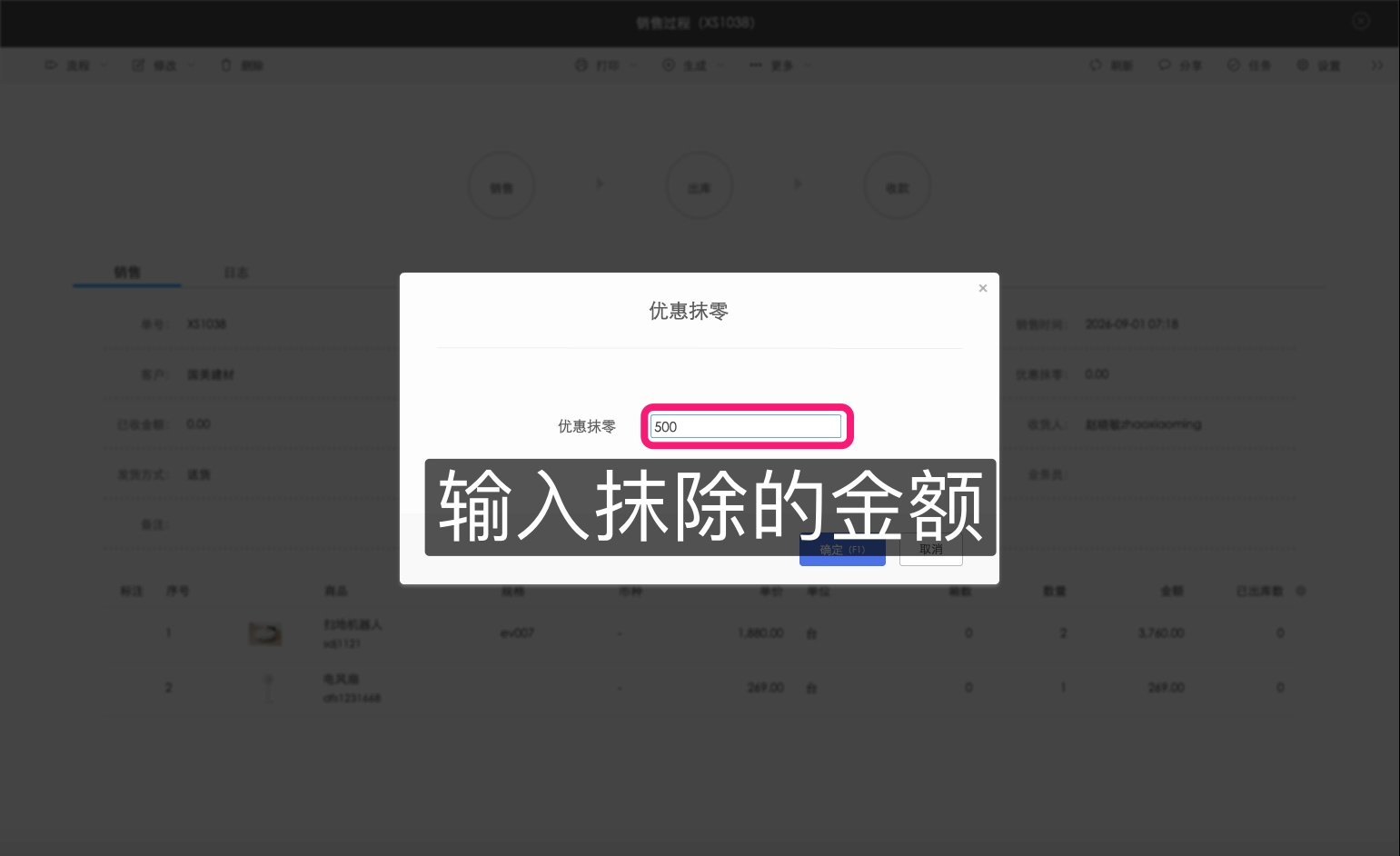
Task: Click the 1,880.00 unit price cell
Action: tap(760, 632)
